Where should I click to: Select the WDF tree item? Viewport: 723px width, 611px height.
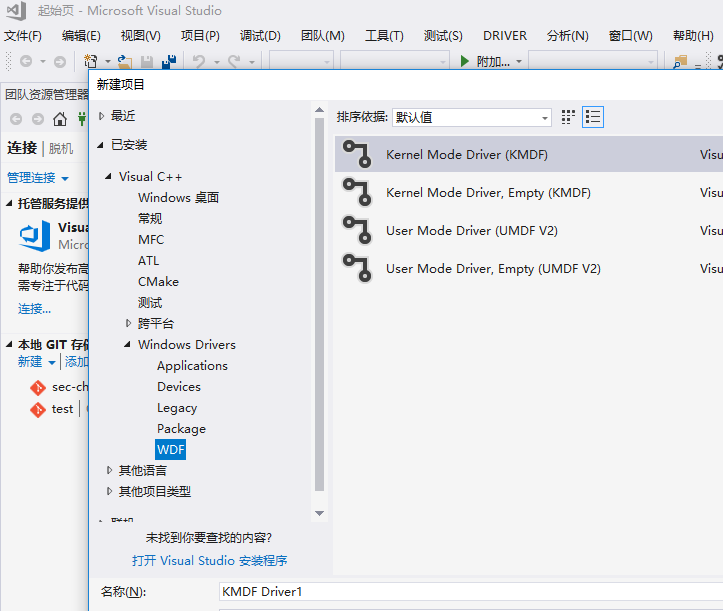click(171, 450)
